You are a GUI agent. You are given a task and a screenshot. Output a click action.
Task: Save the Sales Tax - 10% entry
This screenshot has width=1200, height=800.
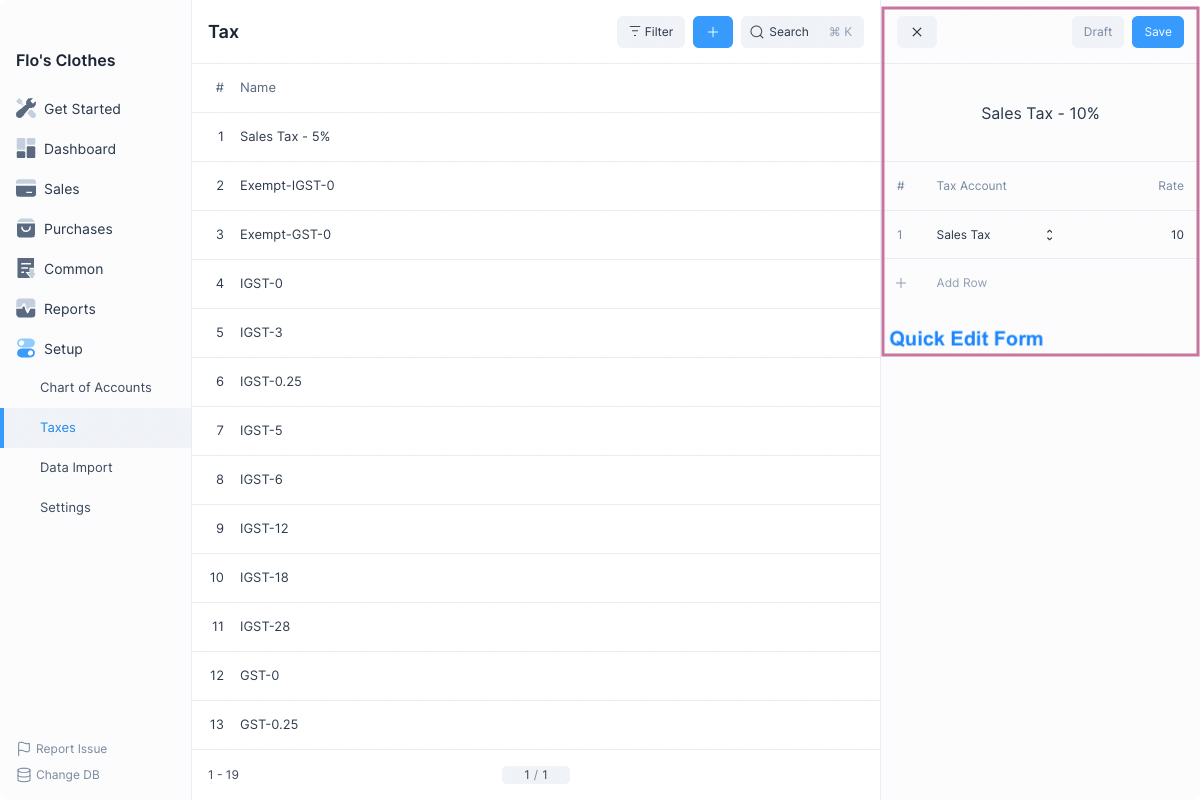(x=1157, y=32)
